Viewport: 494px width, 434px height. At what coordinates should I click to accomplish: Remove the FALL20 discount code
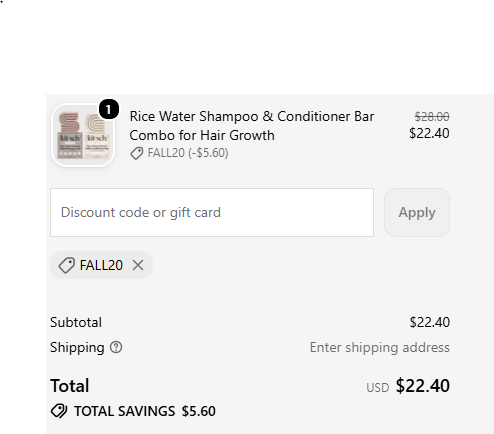click(138, 265)
